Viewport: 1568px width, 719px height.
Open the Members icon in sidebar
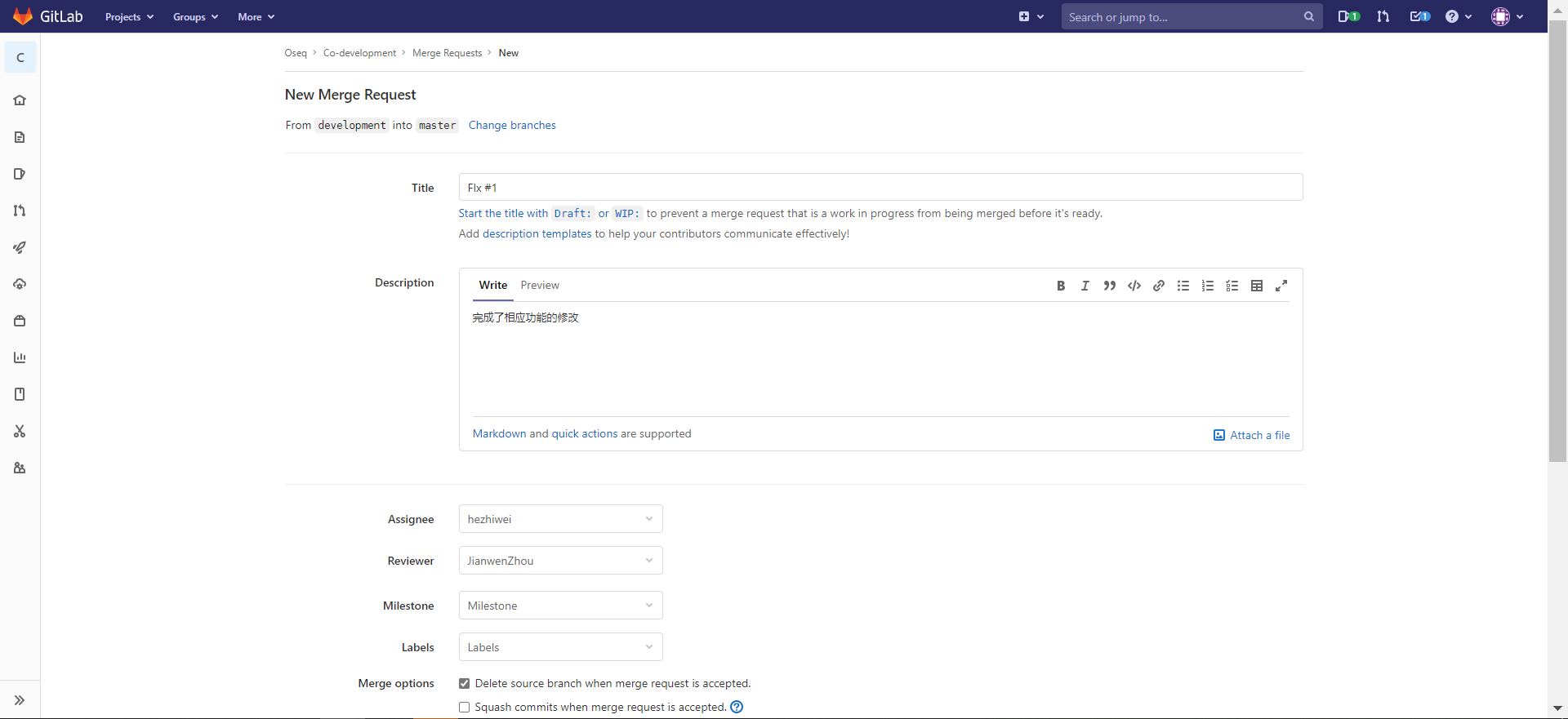click(20, 468)
